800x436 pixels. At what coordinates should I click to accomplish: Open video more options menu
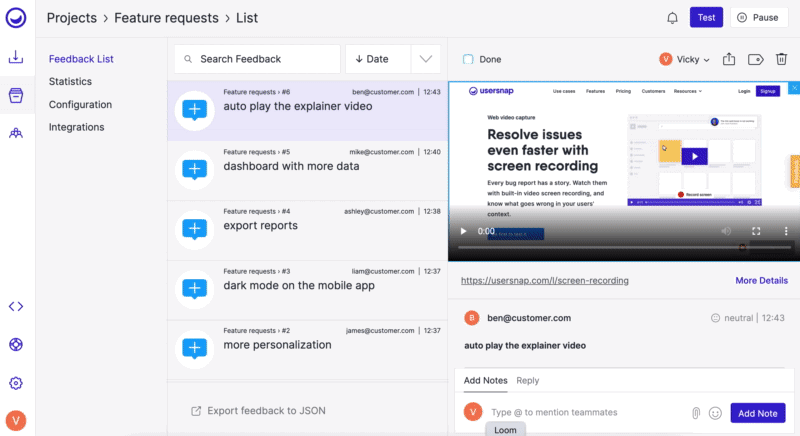tap(786, 232)
